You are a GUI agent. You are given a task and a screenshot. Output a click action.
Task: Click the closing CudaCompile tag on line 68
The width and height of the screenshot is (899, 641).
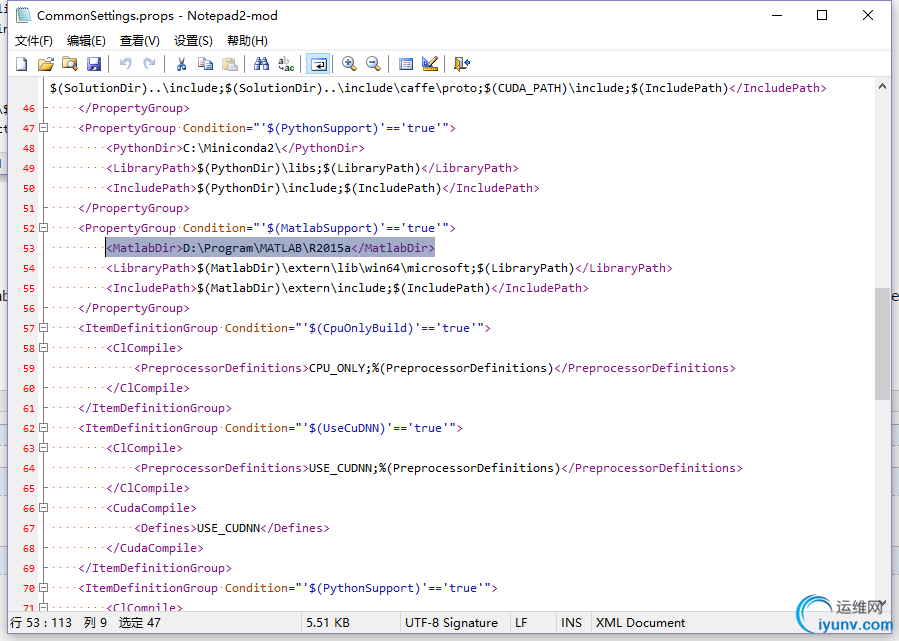click(155, 548)
